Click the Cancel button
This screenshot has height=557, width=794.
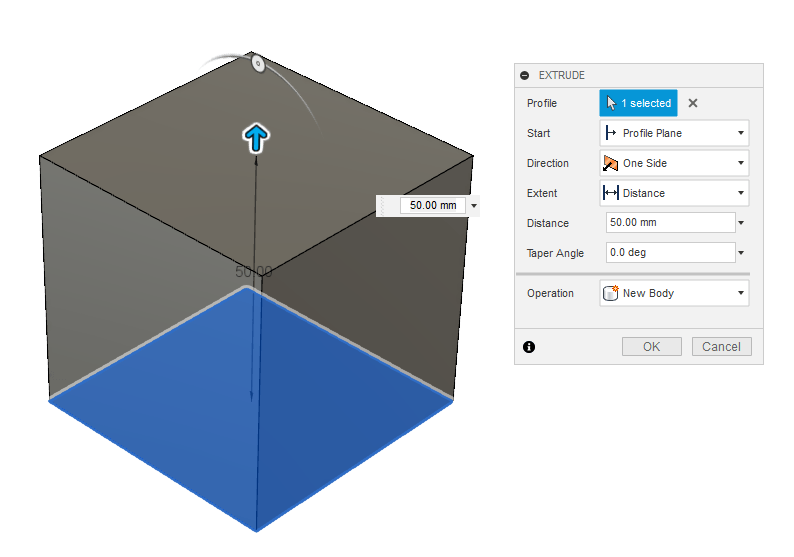pos(722,347)
